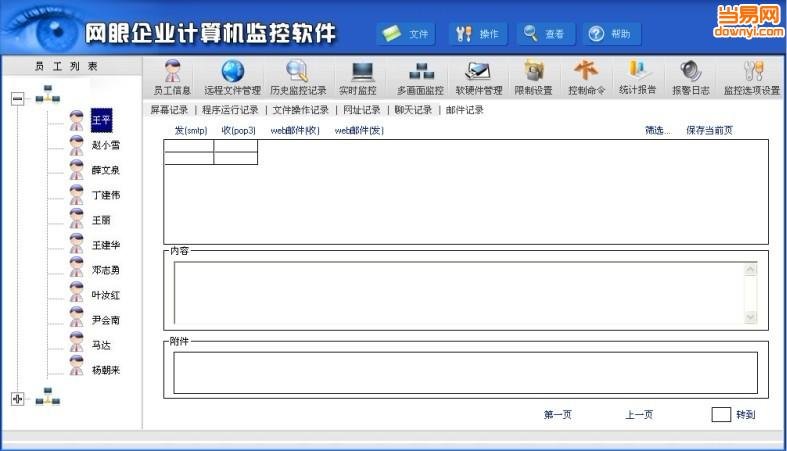Screen dimensions: 787x451
Task: Show 收(pop3) received mail records
Action: (x=238, y=130)
